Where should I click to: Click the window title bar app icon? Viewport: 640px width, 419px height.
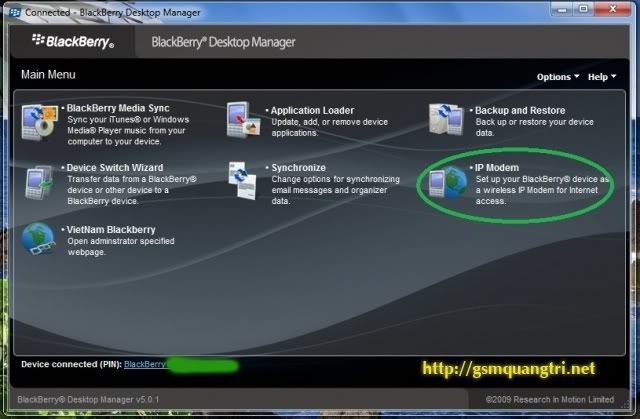click(x=15, y=12)
